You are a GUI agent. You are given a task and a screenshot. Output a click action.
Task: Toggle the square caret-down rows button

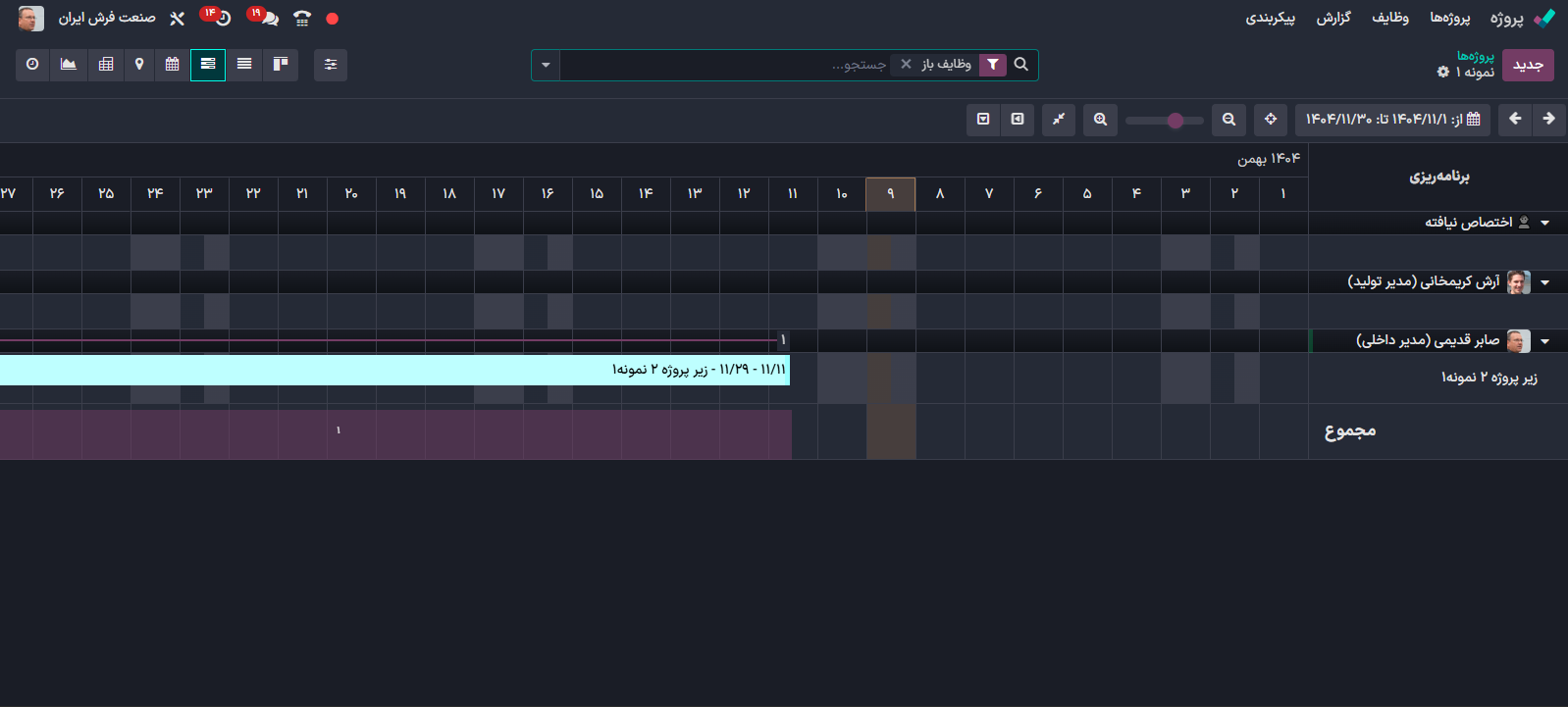coord(983,120)
